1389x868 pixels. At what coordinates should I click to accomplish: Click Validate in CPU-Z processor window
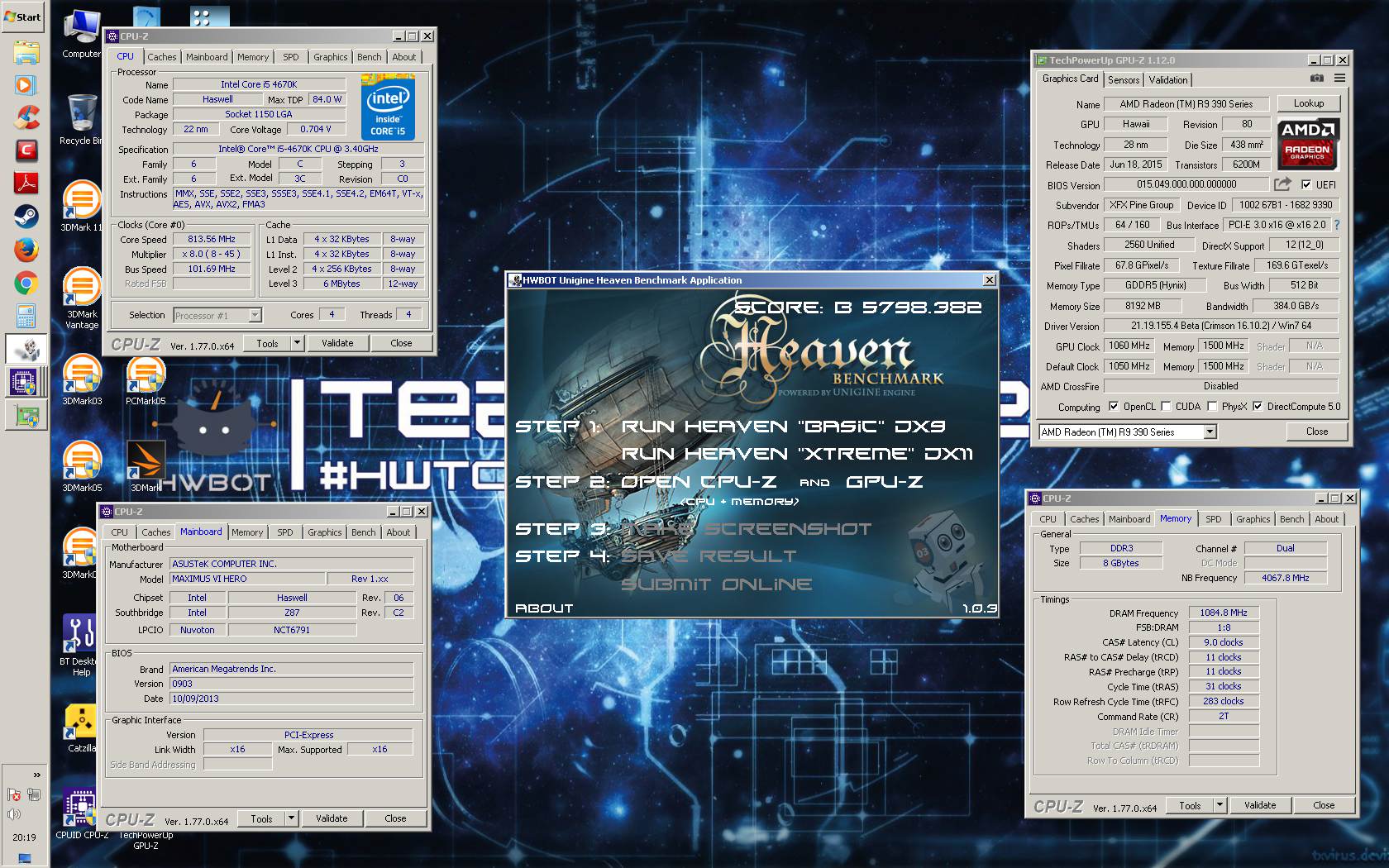[337, 343]
